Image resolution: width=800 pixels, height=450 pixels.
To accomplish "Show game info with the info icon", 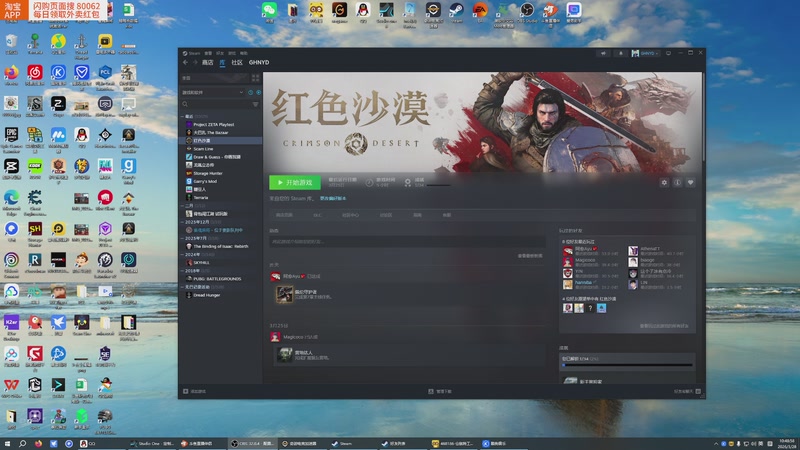I will [x=678, y=182].
